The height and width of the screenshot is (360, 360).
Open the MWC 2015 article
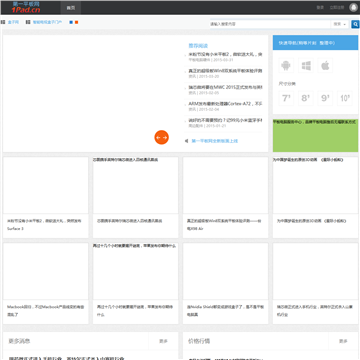(x=225, y=87)
